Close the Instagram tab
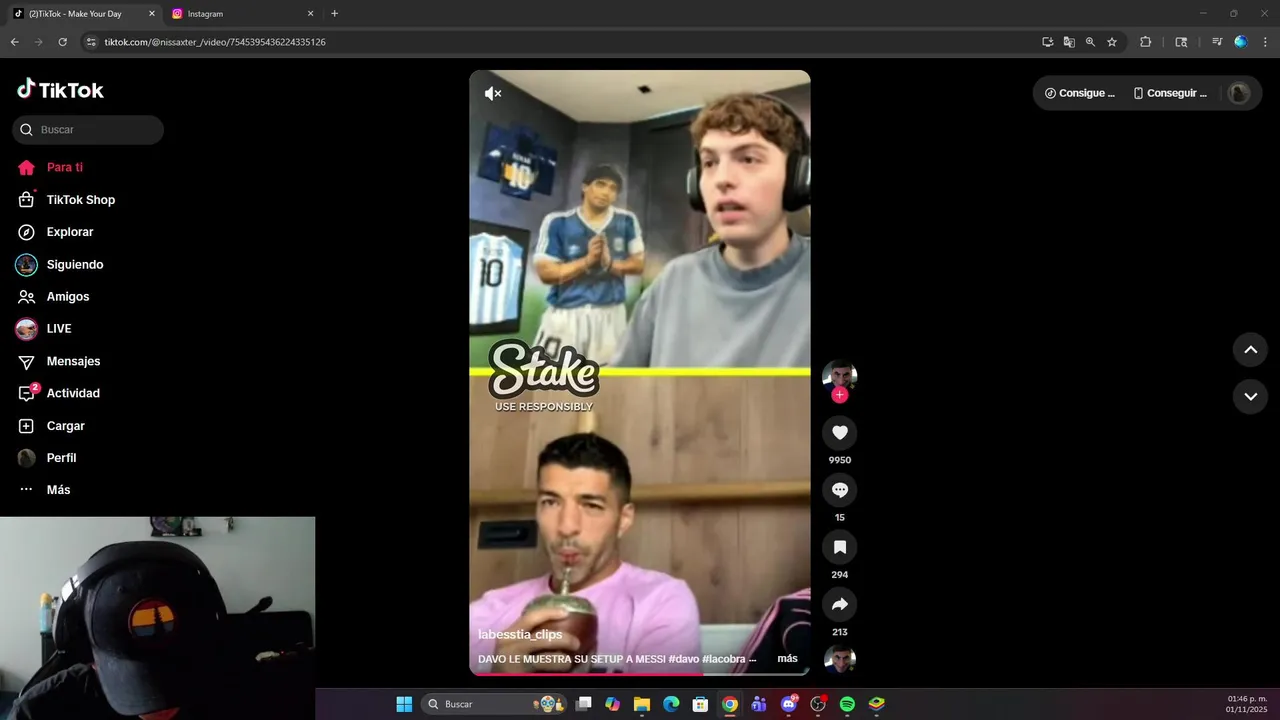Viewport: 1280px width, 720px height. coord(310,14)
